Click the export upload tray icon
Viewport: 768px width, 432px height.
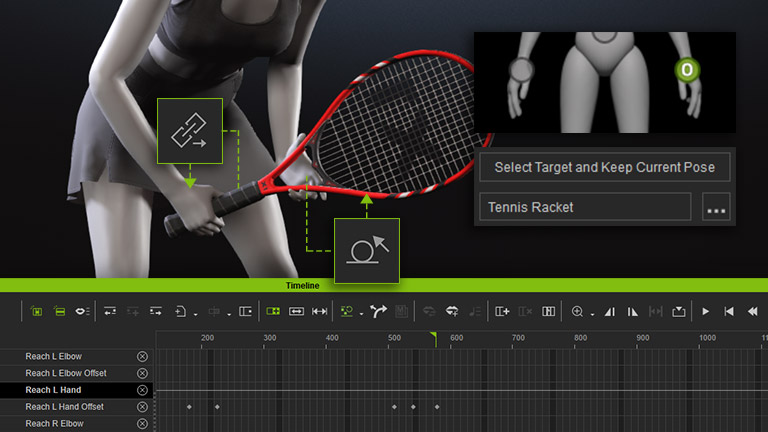pyautogui.click(x=679, y=312)
